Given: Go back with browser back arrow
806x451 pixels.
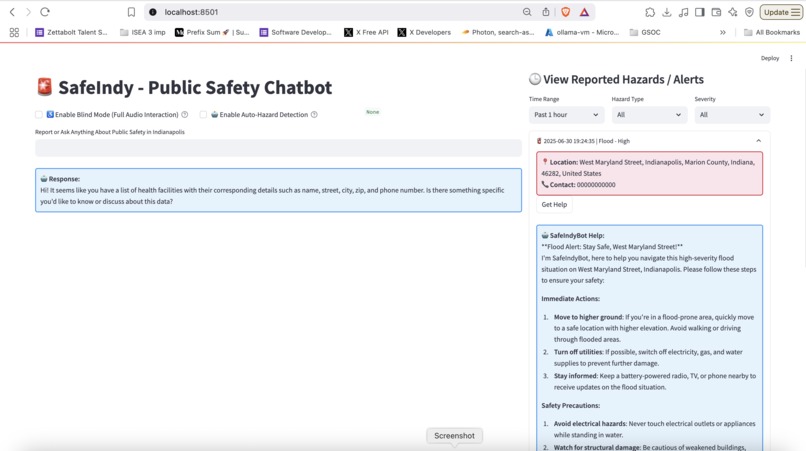Looking at the screenshot, I should tap(12, 12).
